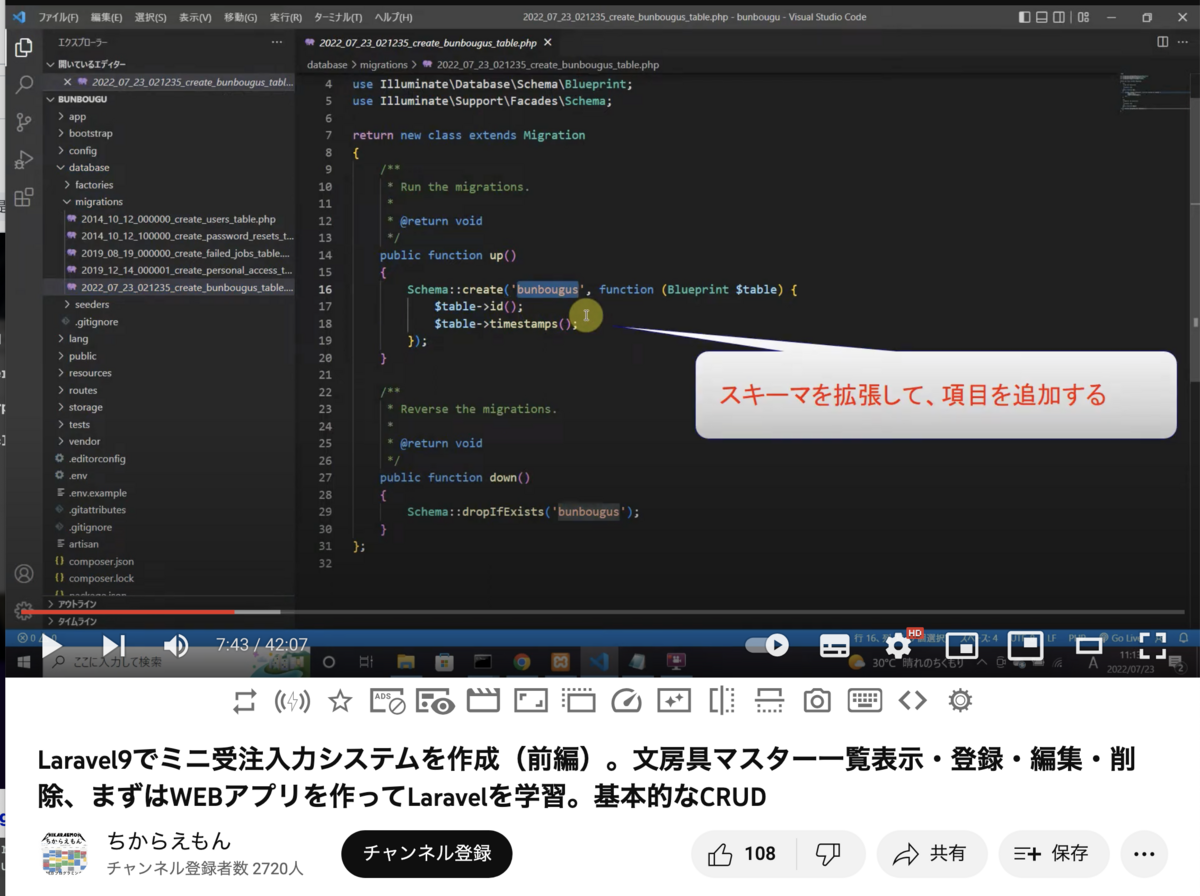Open the VS Code Explorer view icon
Viewport: 1200px width, 896px height.
click(x=23, y=49)
